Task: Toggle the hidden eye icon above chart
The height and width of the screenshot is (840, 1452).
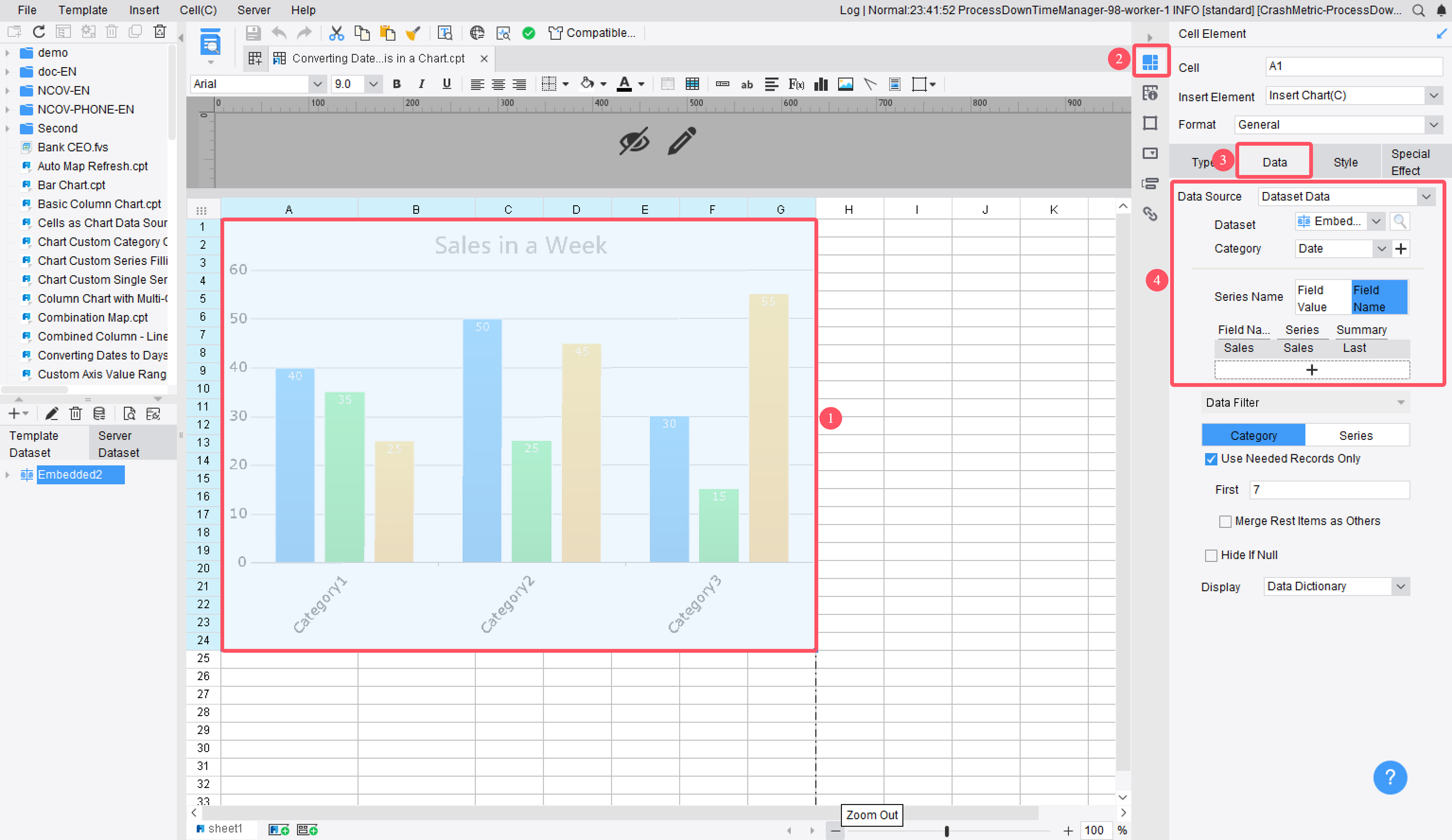Action: click(x=634, y=141)
